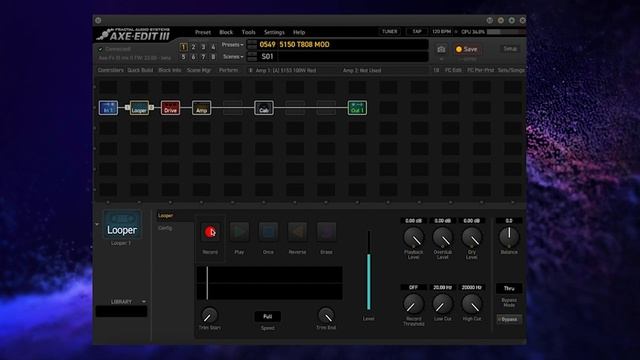
Task: Click the looper Level meter slider
Action: (369, 270)
